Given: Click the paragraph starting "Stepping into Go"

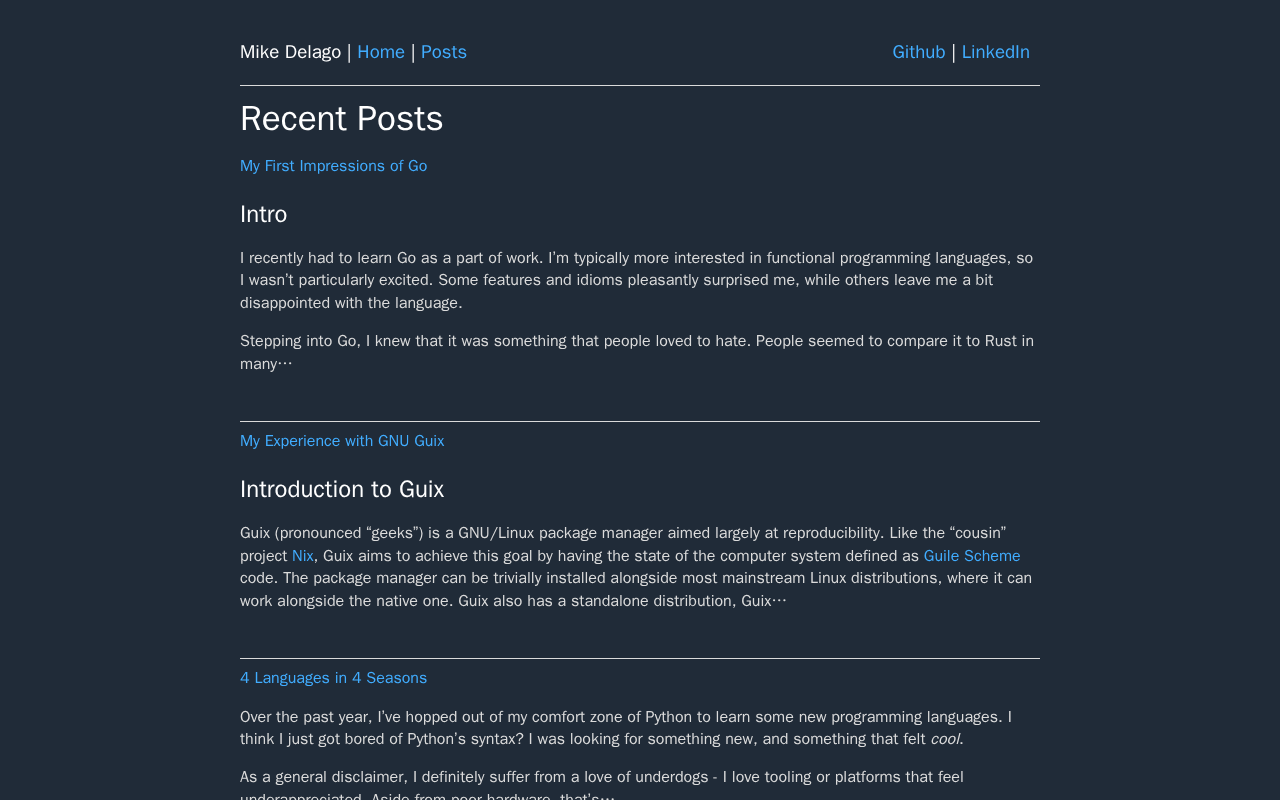Looking at the screenshot, I should pyautogui.click(x=638, y=352).
